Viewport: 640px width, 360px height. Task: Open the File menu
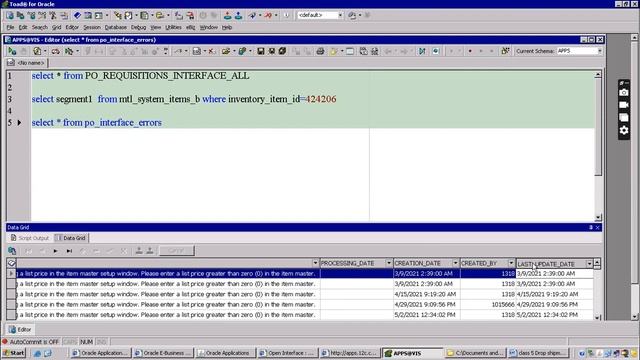tap(10, 27)
